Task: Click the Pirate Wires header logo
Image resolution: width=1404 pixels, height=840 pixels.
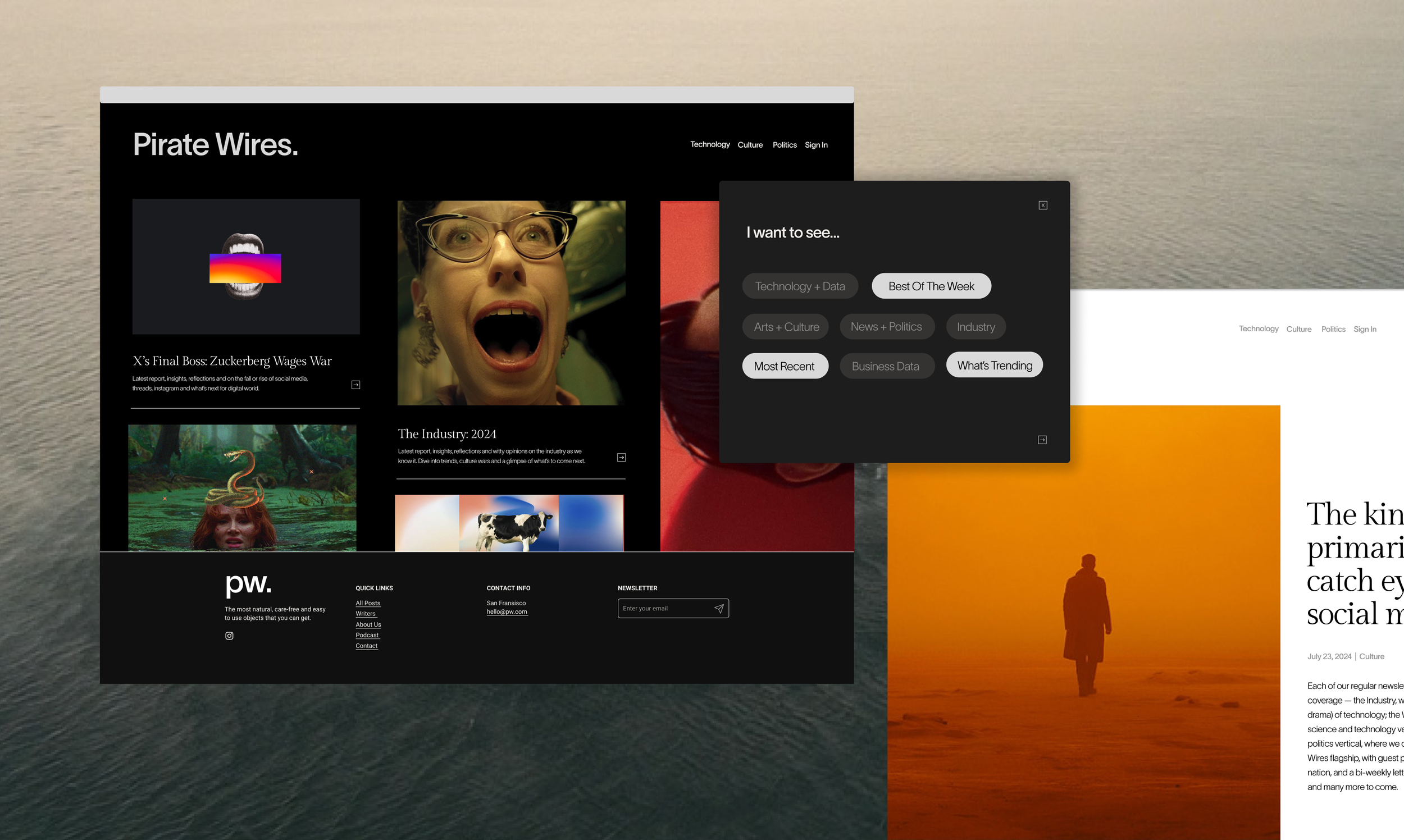Action: 215,144
